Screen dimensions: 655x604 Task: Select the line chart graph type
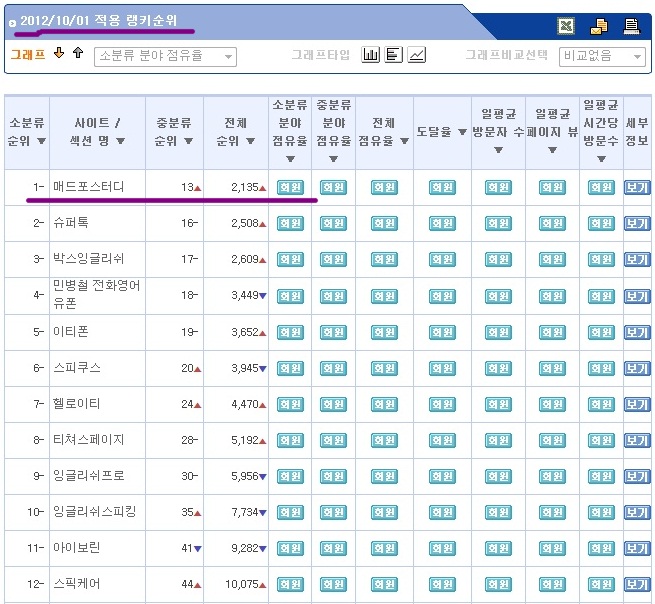[x=416, y=55]
